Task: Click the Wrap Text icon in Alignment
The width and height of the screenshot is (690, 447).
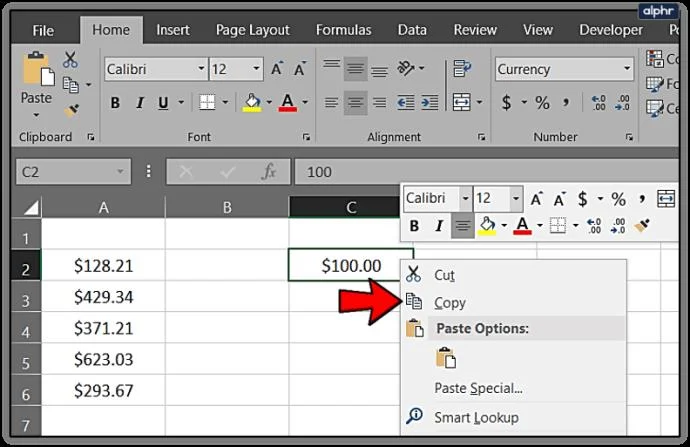Action: (x=462, y=68)
